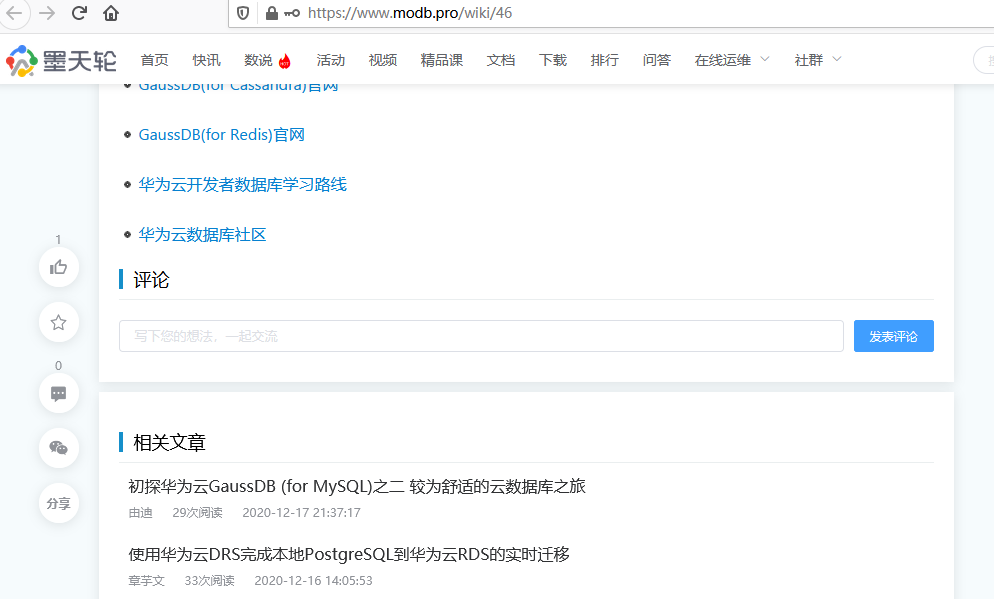Click timestamp 2020-12-16 14:05:53
Viewport: 994px width, 599px height.
(x=314, y=581)
